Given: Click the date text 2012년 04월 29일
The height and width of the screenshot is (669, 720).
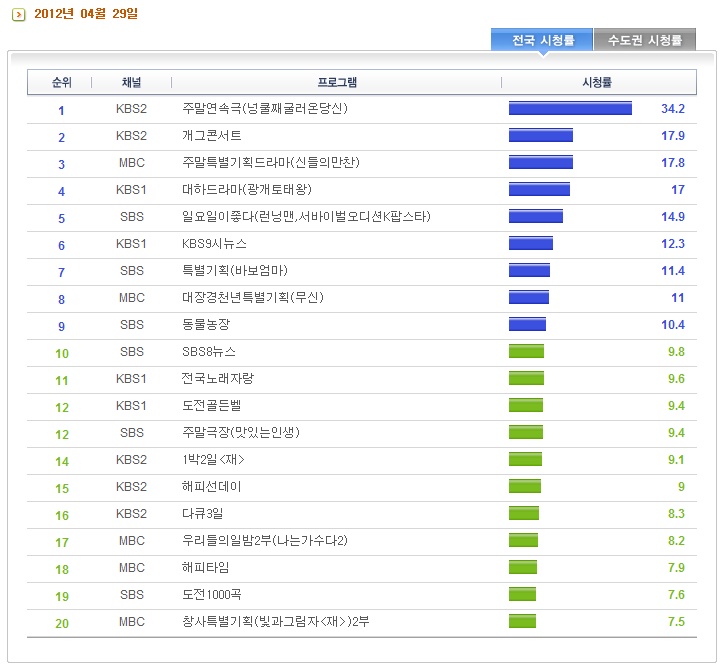Looking at the screenshot, I should tap(86, 14).
